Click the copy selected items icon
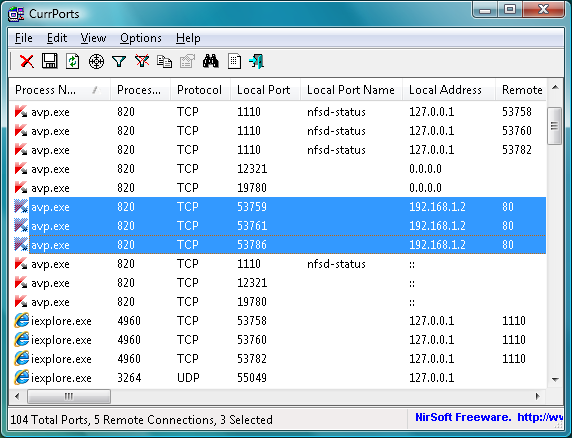The width and height of the screenshot is (572, 438). (164, 61)
